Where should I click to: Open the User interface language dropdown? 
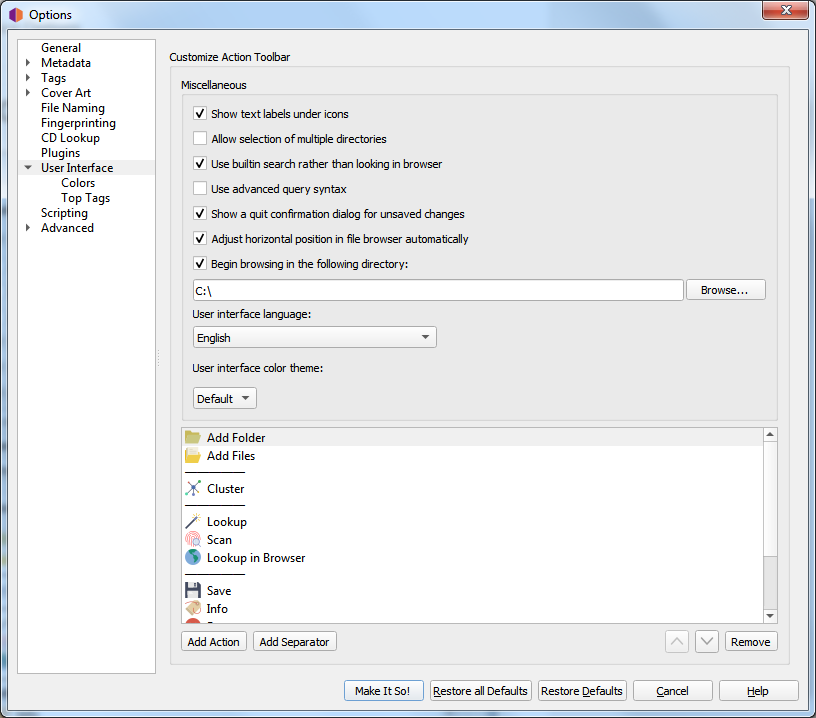(x=314, y=338)
